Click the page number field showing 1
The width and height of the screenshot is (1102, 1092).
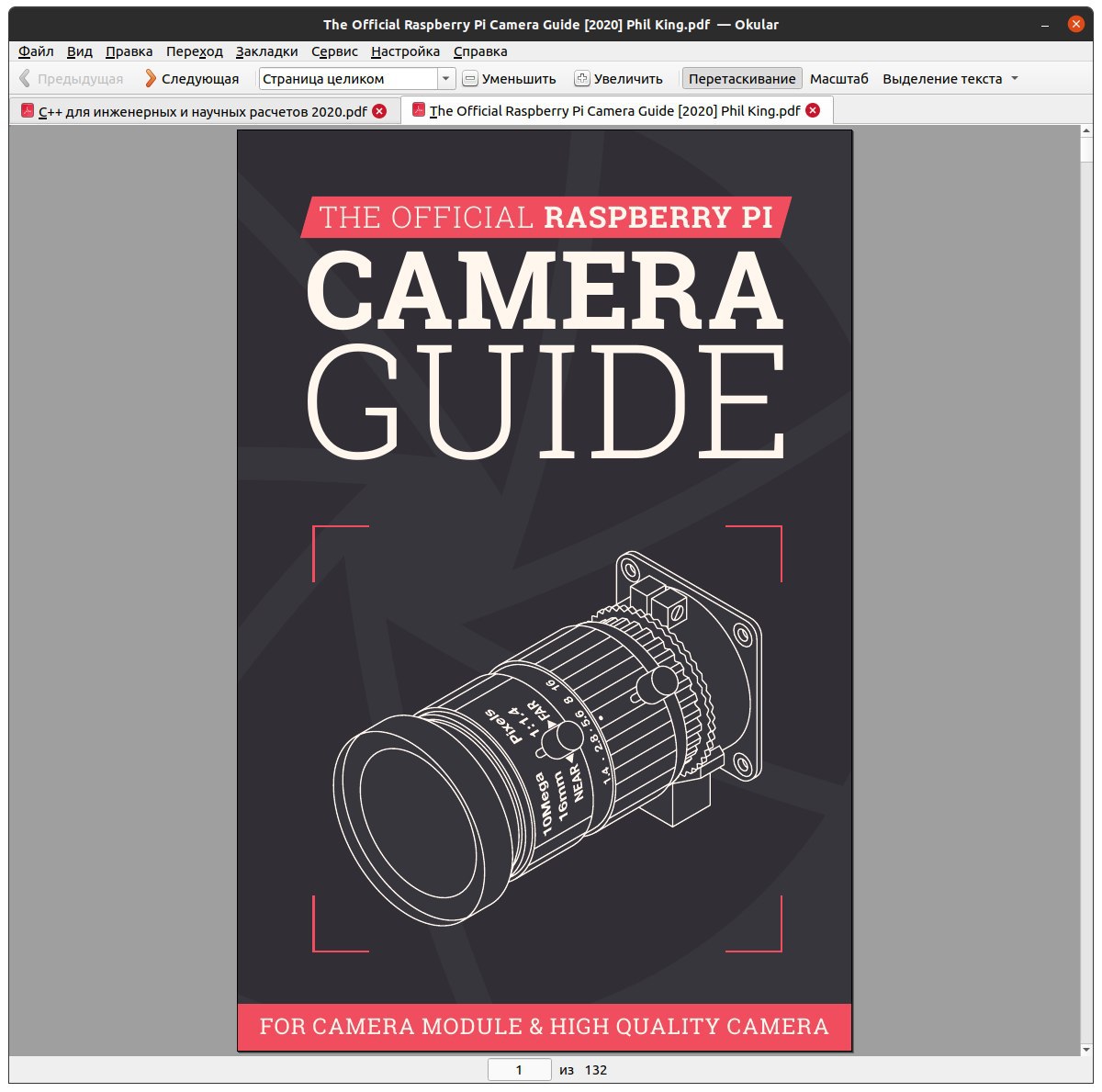pos(519,1070)
